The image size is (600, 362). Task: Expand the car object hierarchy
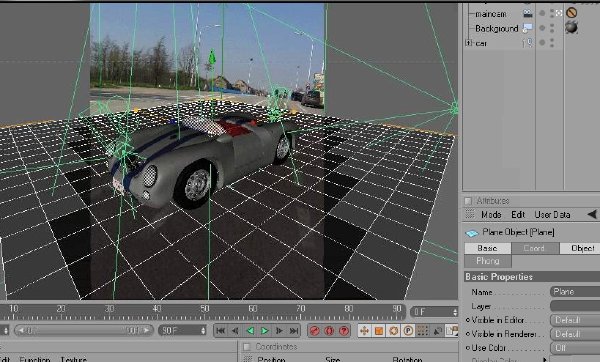468,42
